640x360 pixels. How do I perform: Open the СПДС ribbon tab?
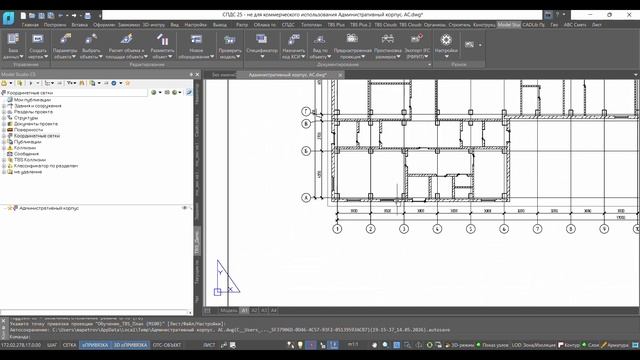coord(288,25)
